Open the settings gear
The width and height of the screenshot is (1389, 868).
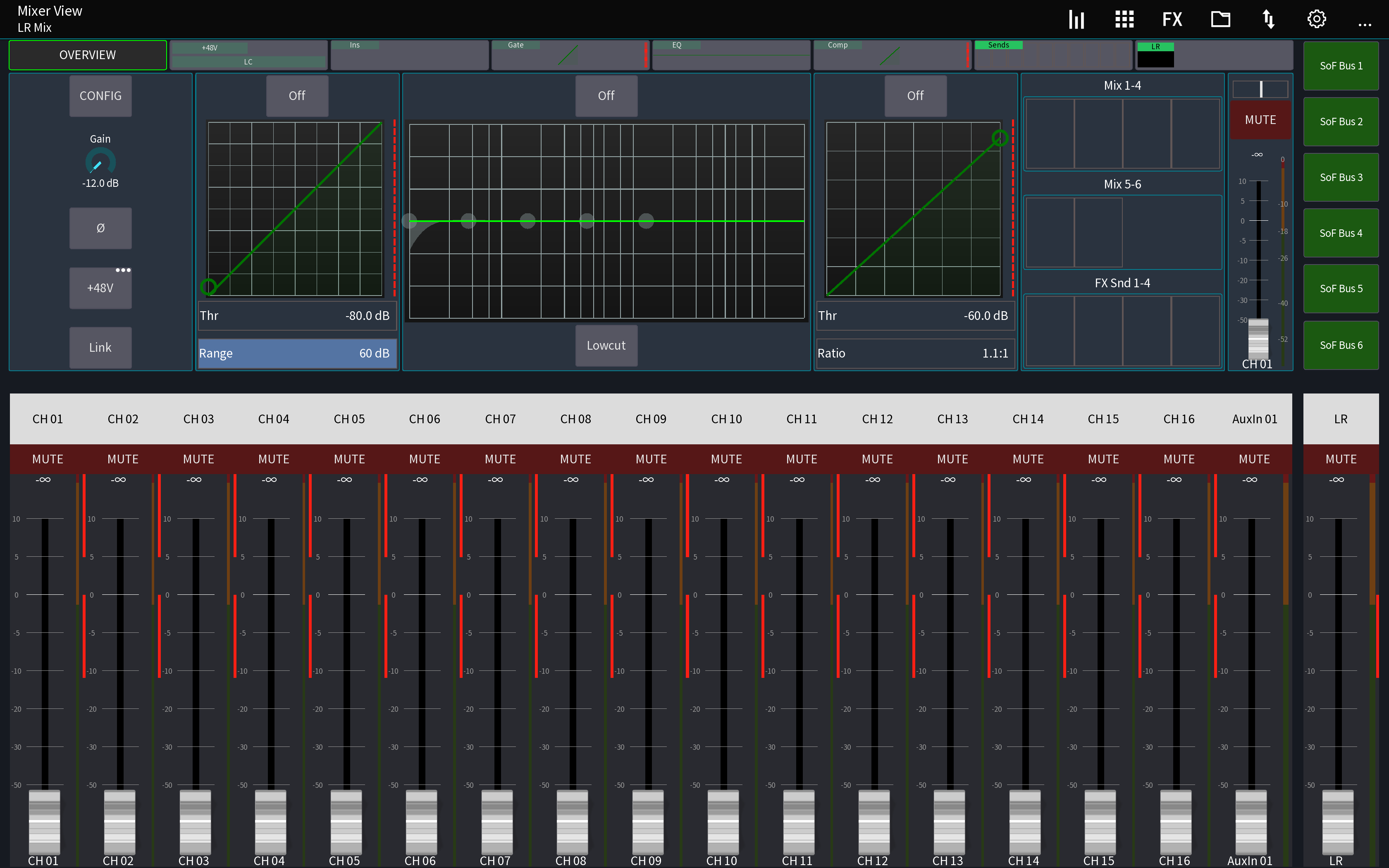[x=1316, y=19]
